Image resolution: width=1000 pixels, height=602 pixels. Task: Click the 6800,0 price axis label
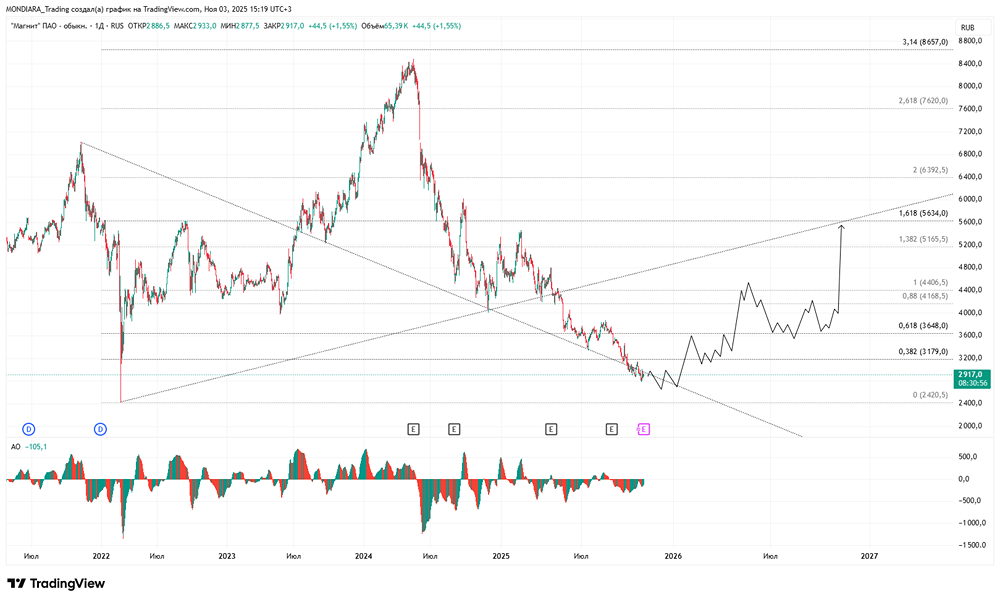[x=971, y=154]
